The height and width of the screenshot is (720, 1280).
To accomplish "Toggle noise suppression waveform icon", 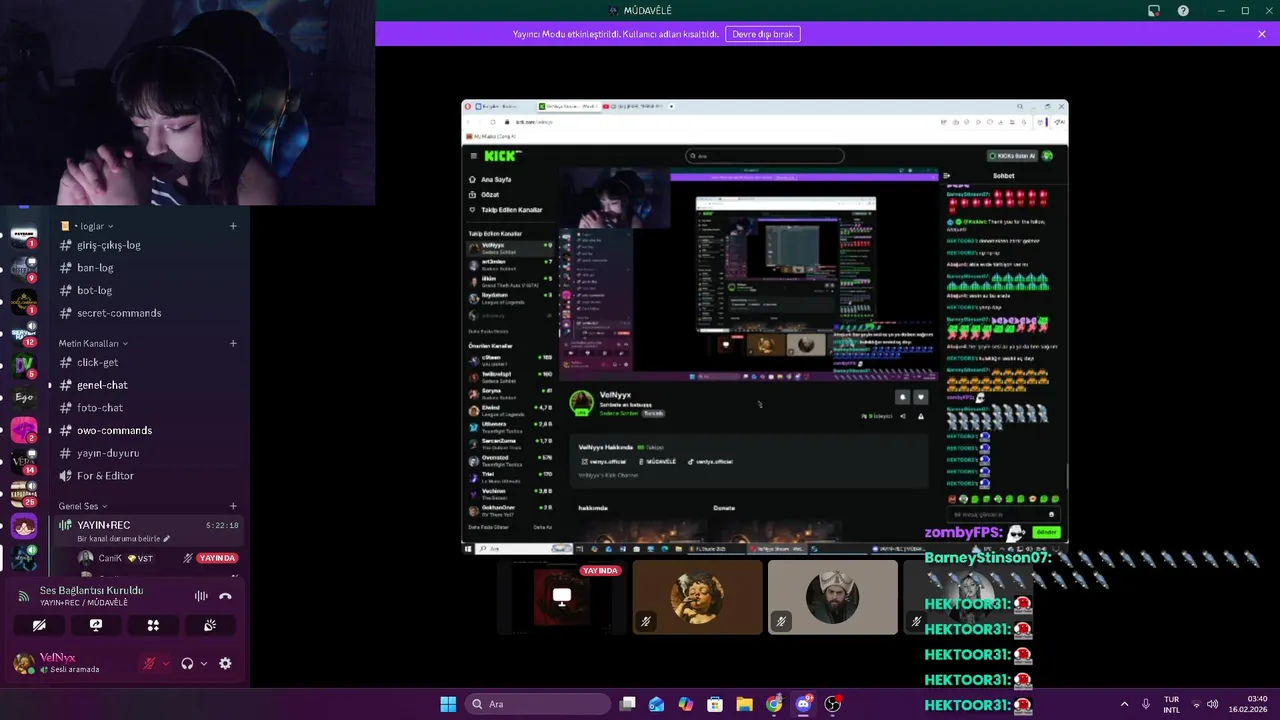I will point(201,596).
